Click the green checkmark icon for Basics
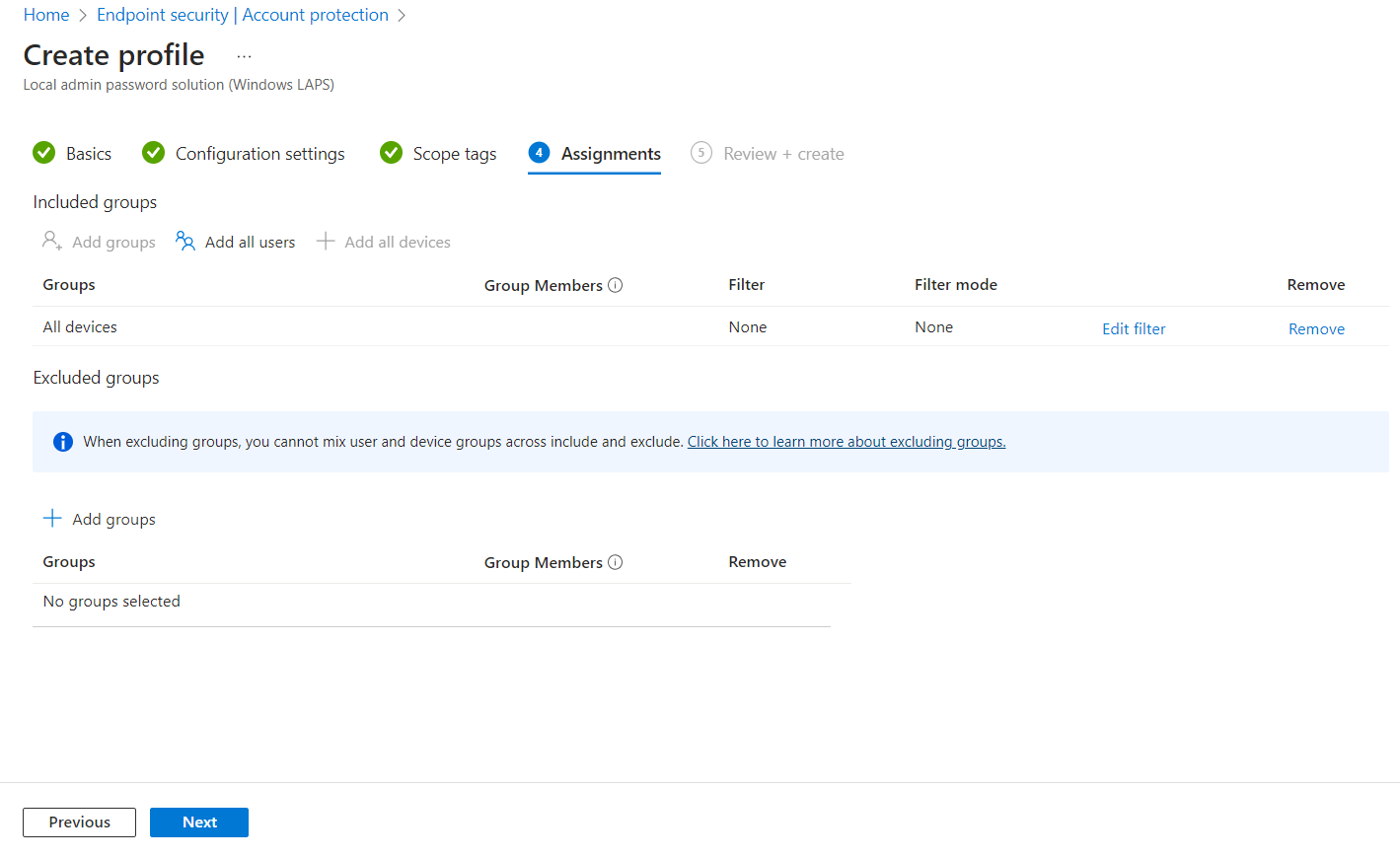The height and width of the screenshot is (858, 1400). pos(44,153)
